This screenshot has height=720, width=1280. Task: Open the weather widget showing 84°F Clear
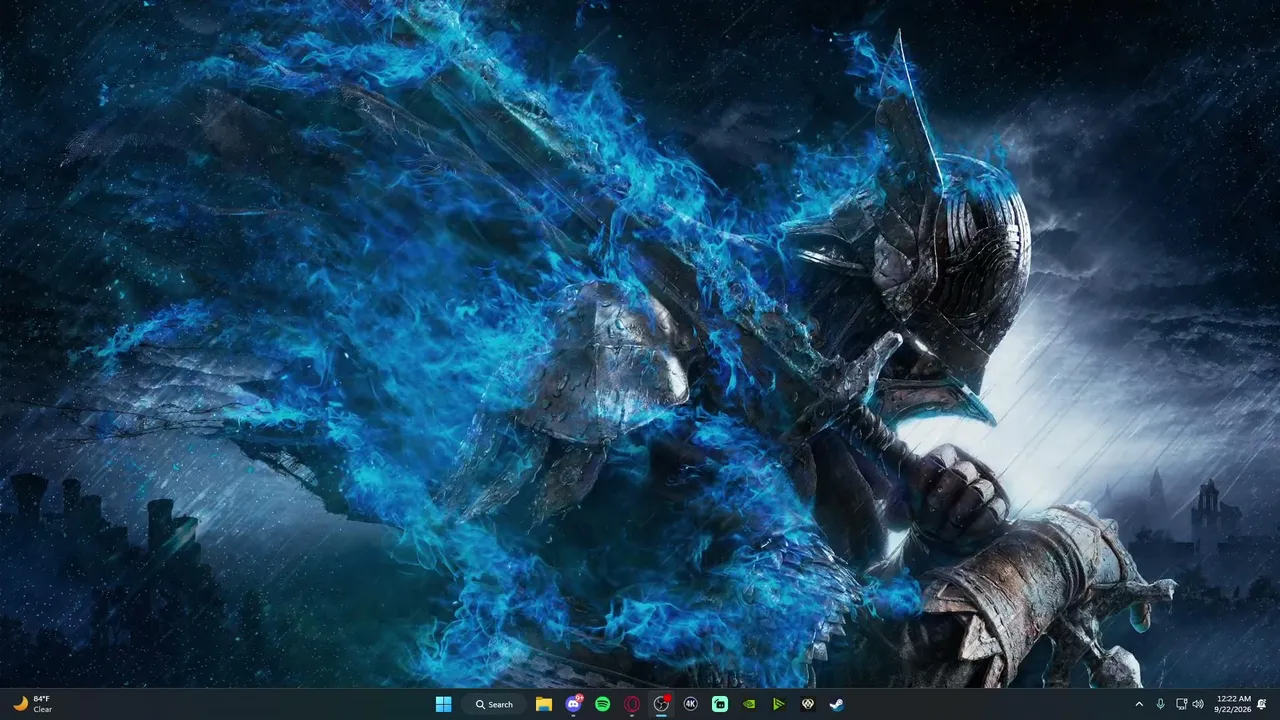click(x=32, y=704)
